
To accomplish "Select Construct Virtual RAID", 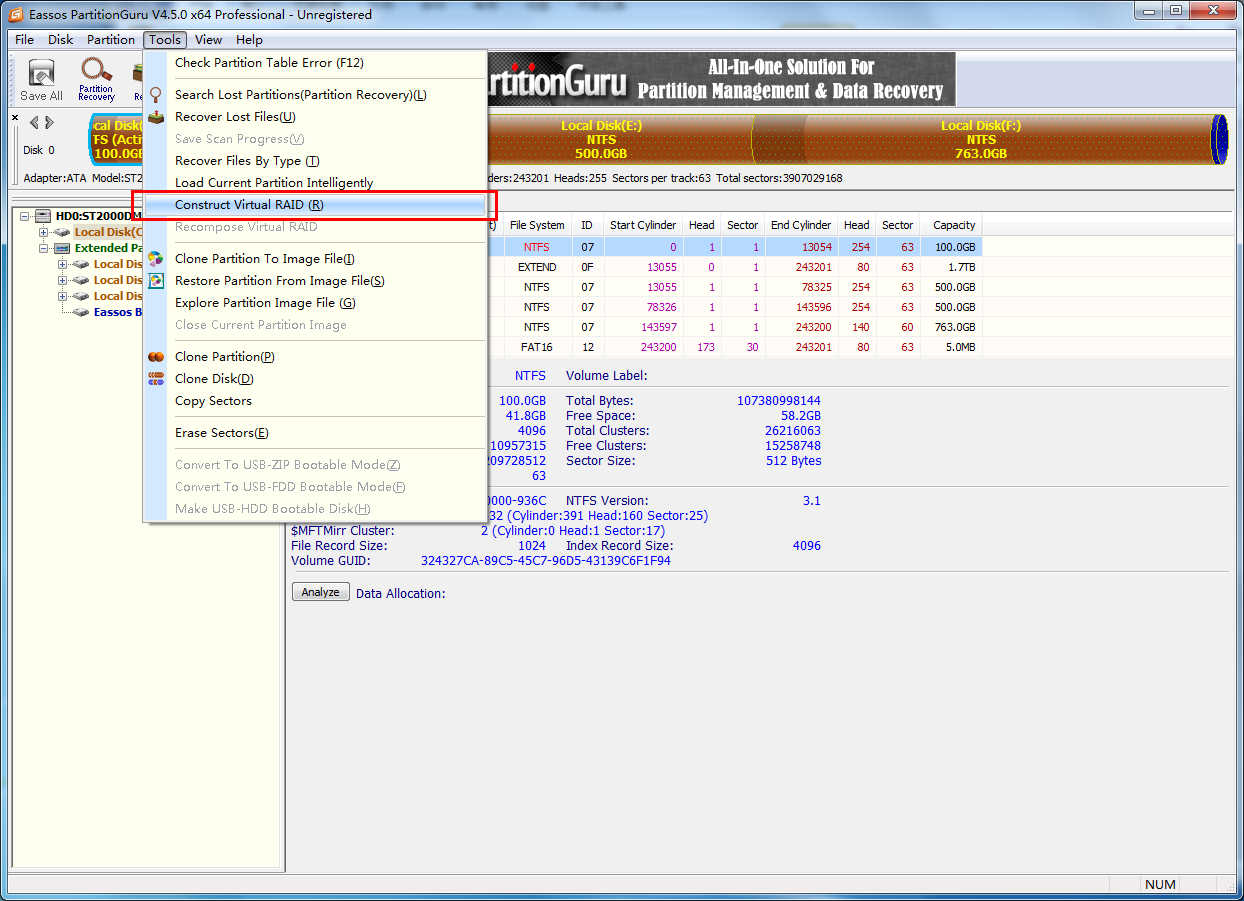I will coord(315,205).
